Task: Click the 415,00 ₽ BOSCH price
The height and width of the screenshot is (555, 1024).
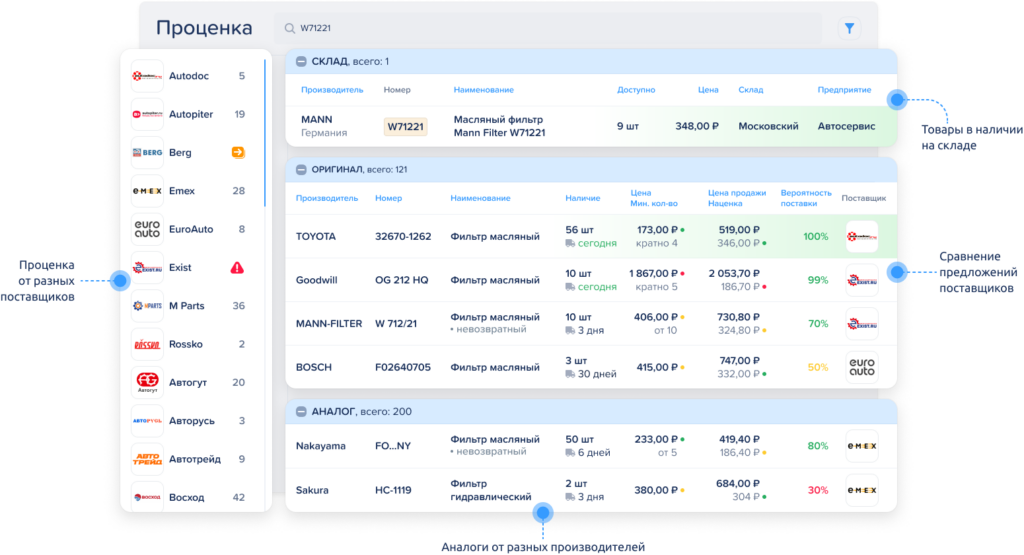Action: click(657, 367)
